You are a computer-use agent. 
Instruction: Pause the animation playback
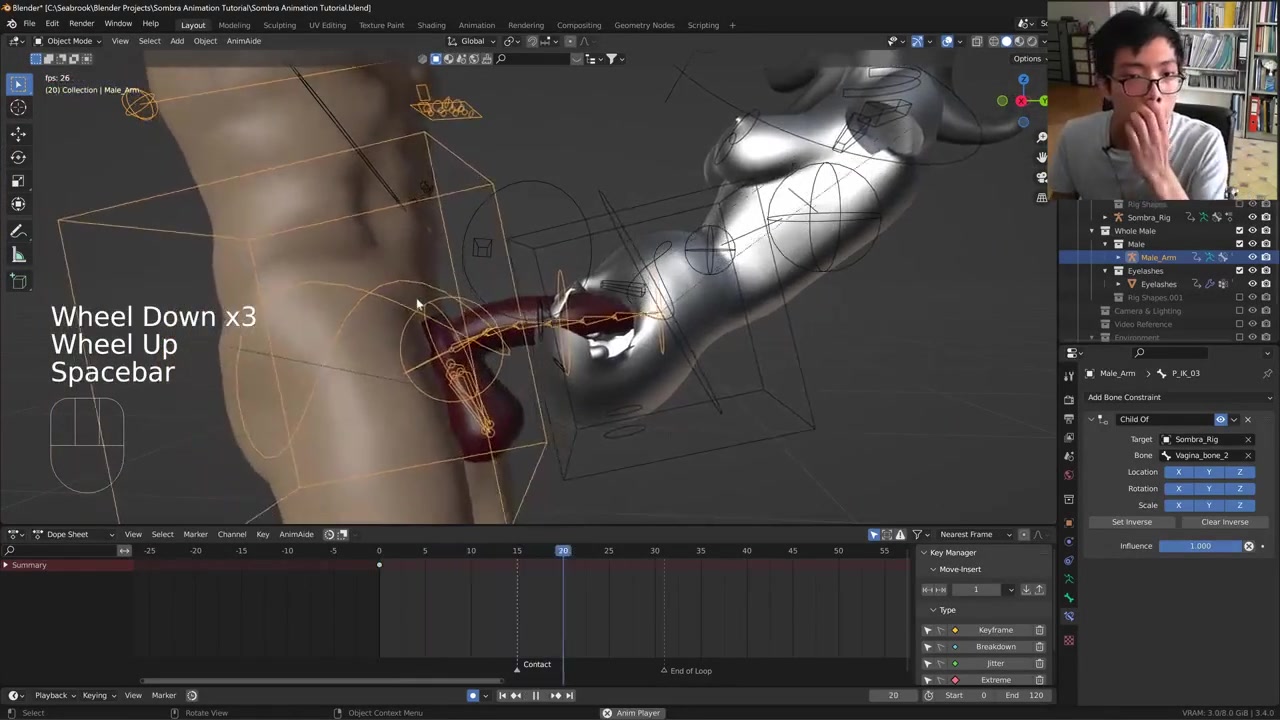coord(535,696)
